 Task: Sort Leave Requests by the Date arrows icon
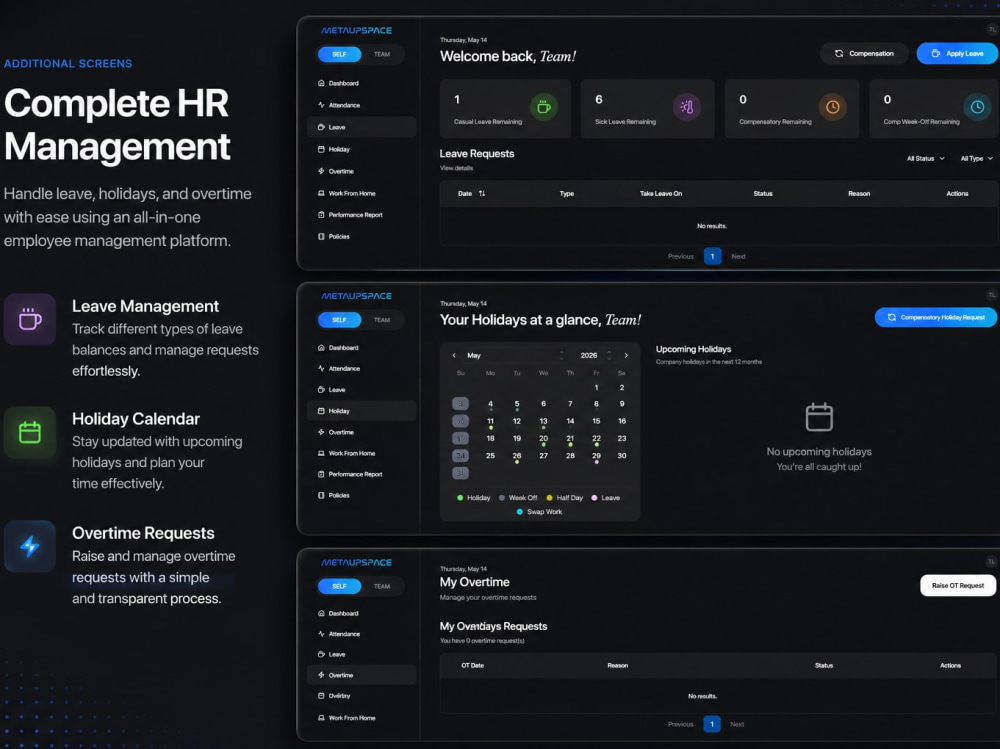point(482,193)
